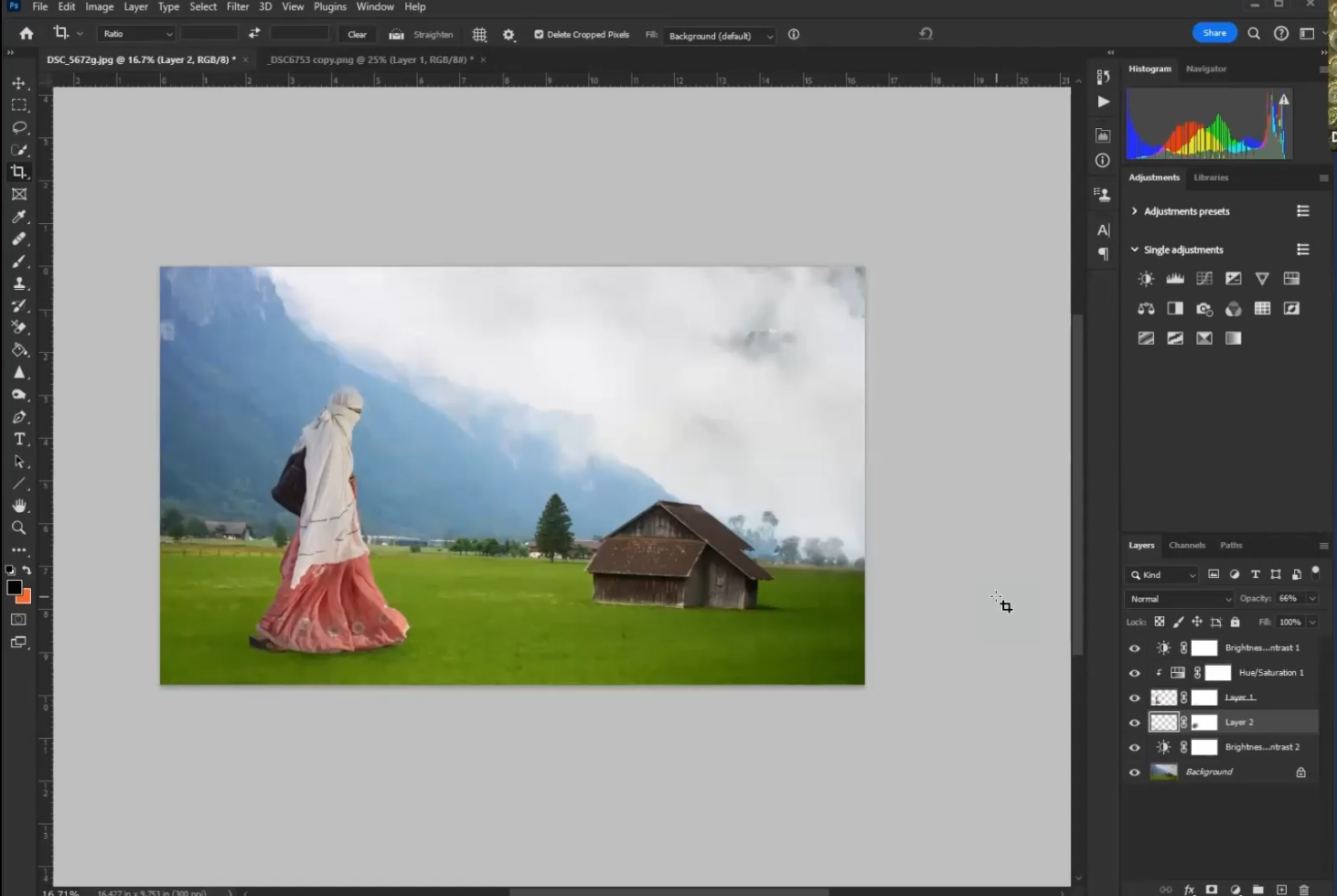Select the Zoom tool
1337x896 pixels.
click(x=19, y=528)
